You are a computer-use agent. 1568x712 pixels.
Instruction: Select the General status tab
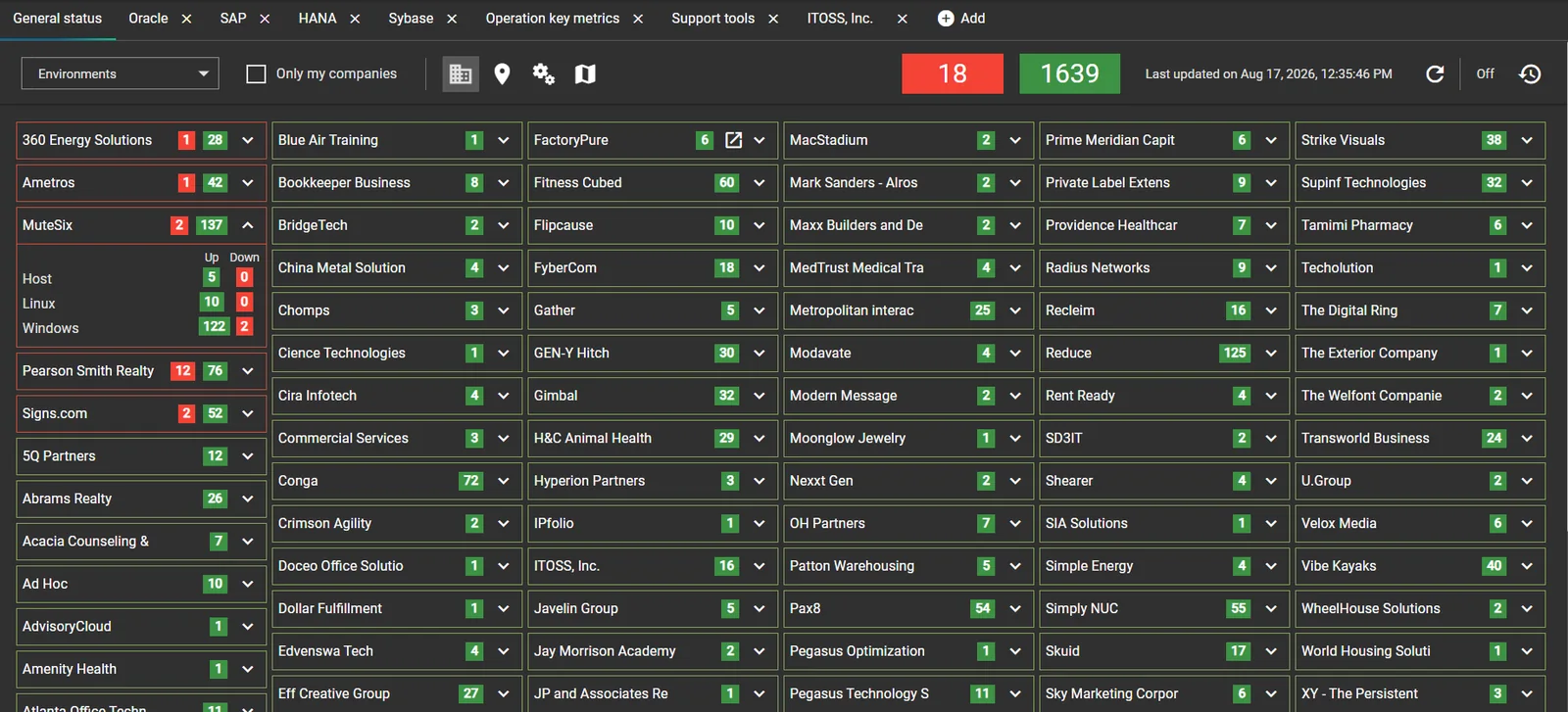coord(58,19)
